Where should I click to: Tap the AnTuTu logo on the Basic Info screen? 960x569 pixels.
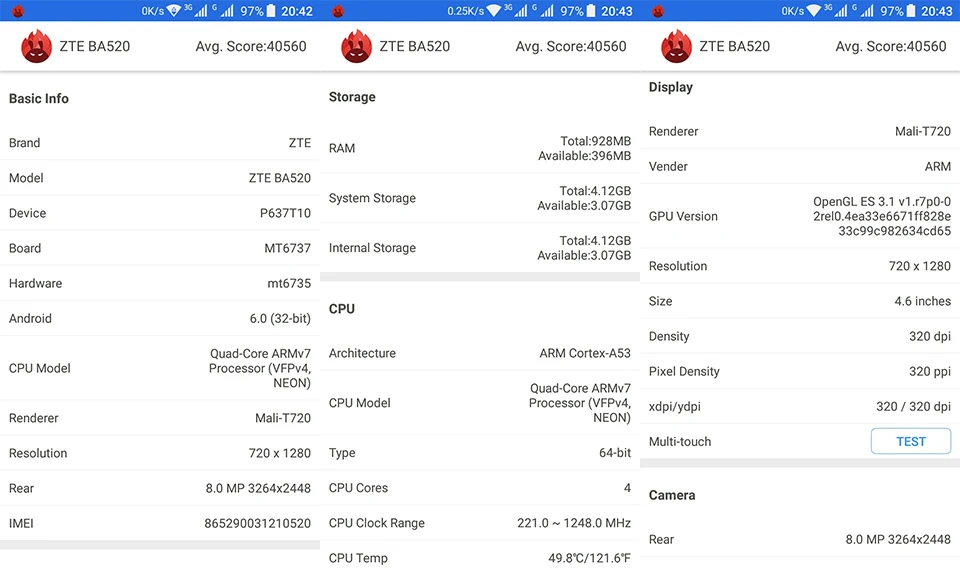36,46
